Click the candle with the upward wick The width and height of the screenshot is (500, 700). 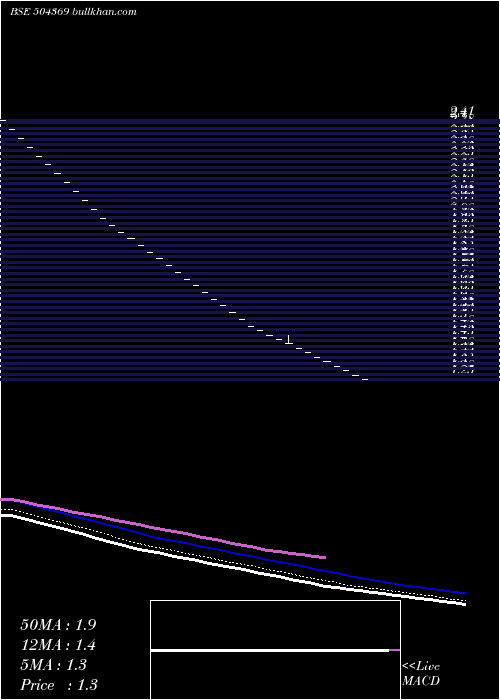289,340
